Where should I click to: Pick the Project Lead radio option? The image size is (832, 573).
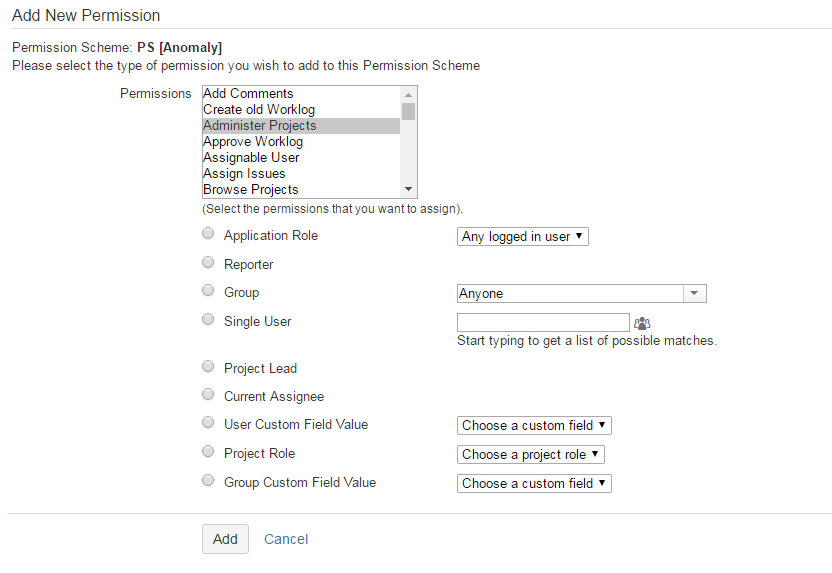(x=208, y=367)
